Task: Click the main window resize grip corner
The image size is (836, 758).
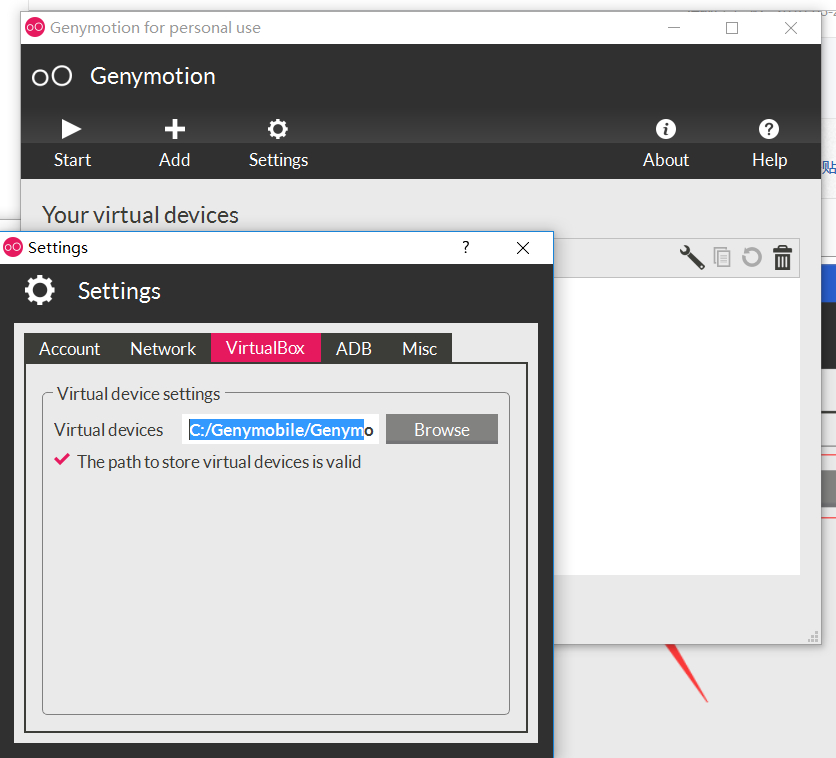Action: click(813, 636)
